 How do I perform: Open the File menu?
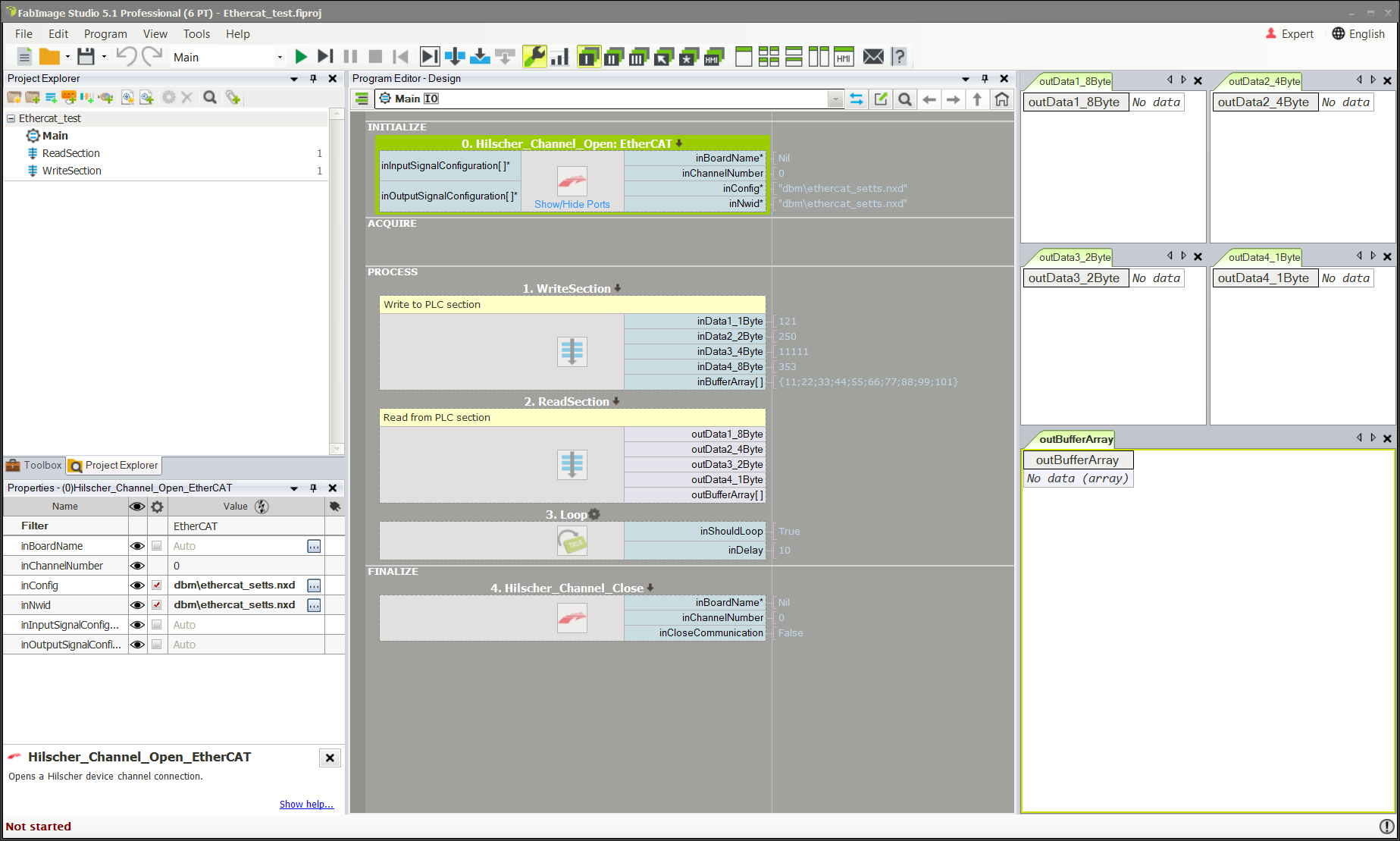(x=23, y=34)
